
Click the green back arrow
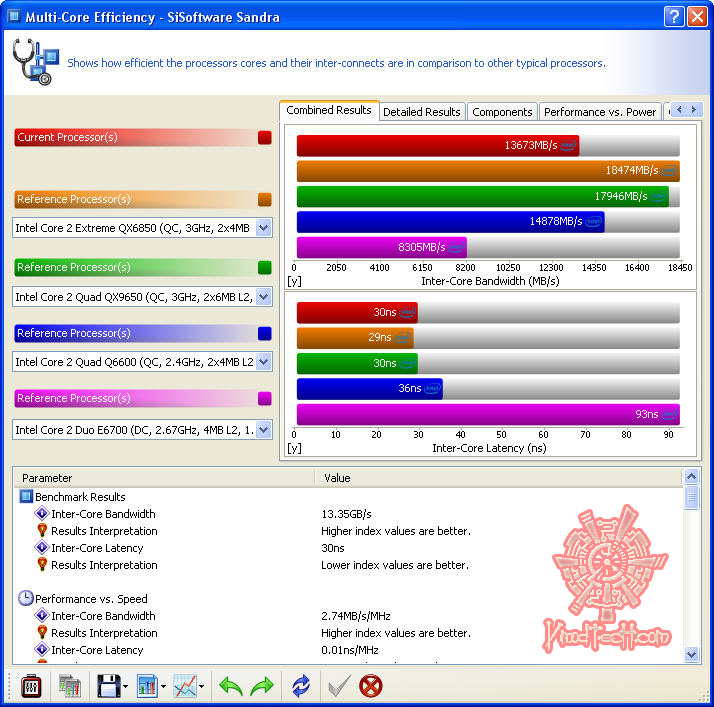tap(230, 686)
